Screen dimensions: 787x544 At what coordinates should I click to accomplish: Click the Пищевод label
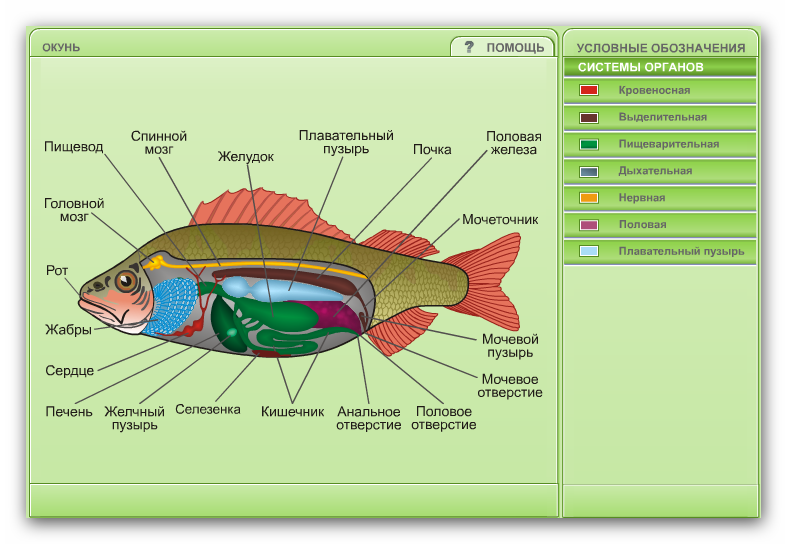coord(73,147)
